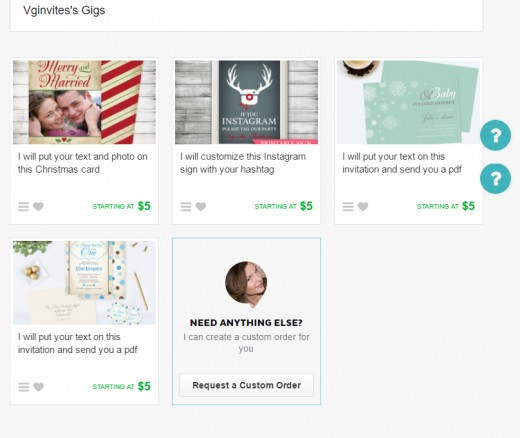Open the polka dot birthday invitation thumbnail
This screenshot has width=520, height=438.
[84, 282]
